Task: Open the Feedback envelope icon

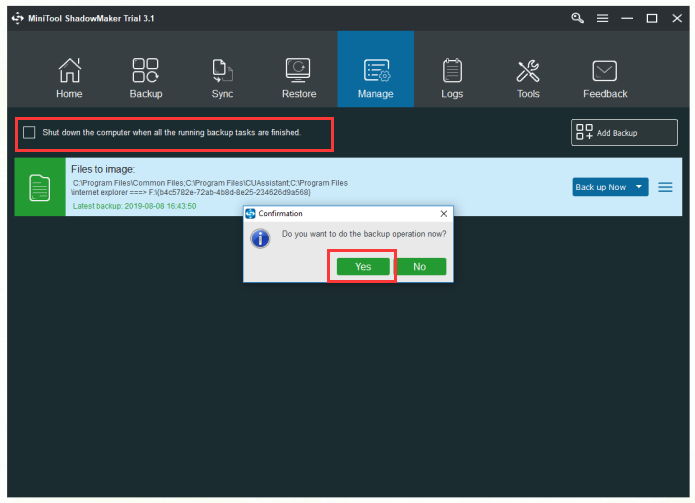Action: pyautogui.click(x=605, y=72)
